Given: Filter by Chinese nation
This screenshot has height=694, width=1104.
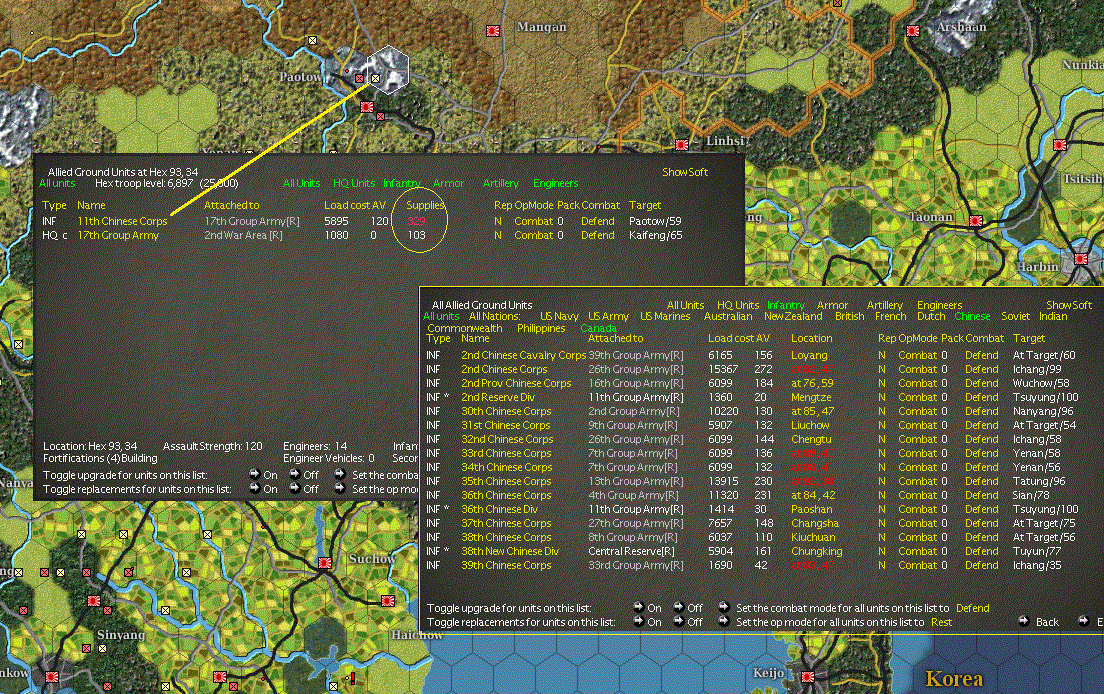Looking at the screenshot, I should [972, 317].
